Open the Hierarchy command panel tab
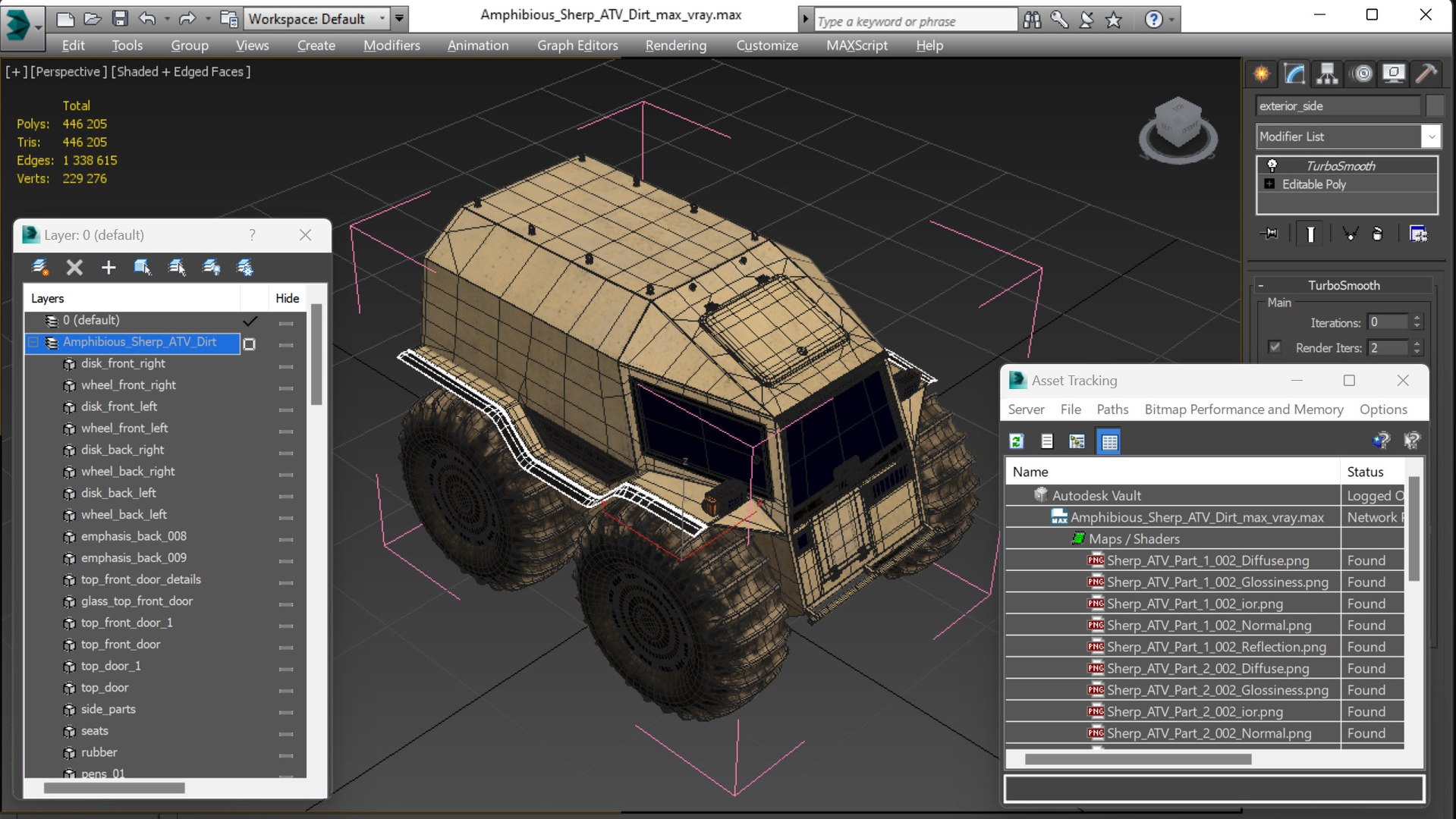The height and width of the screenshot is (819, 1456). [x=1327, y=74]
